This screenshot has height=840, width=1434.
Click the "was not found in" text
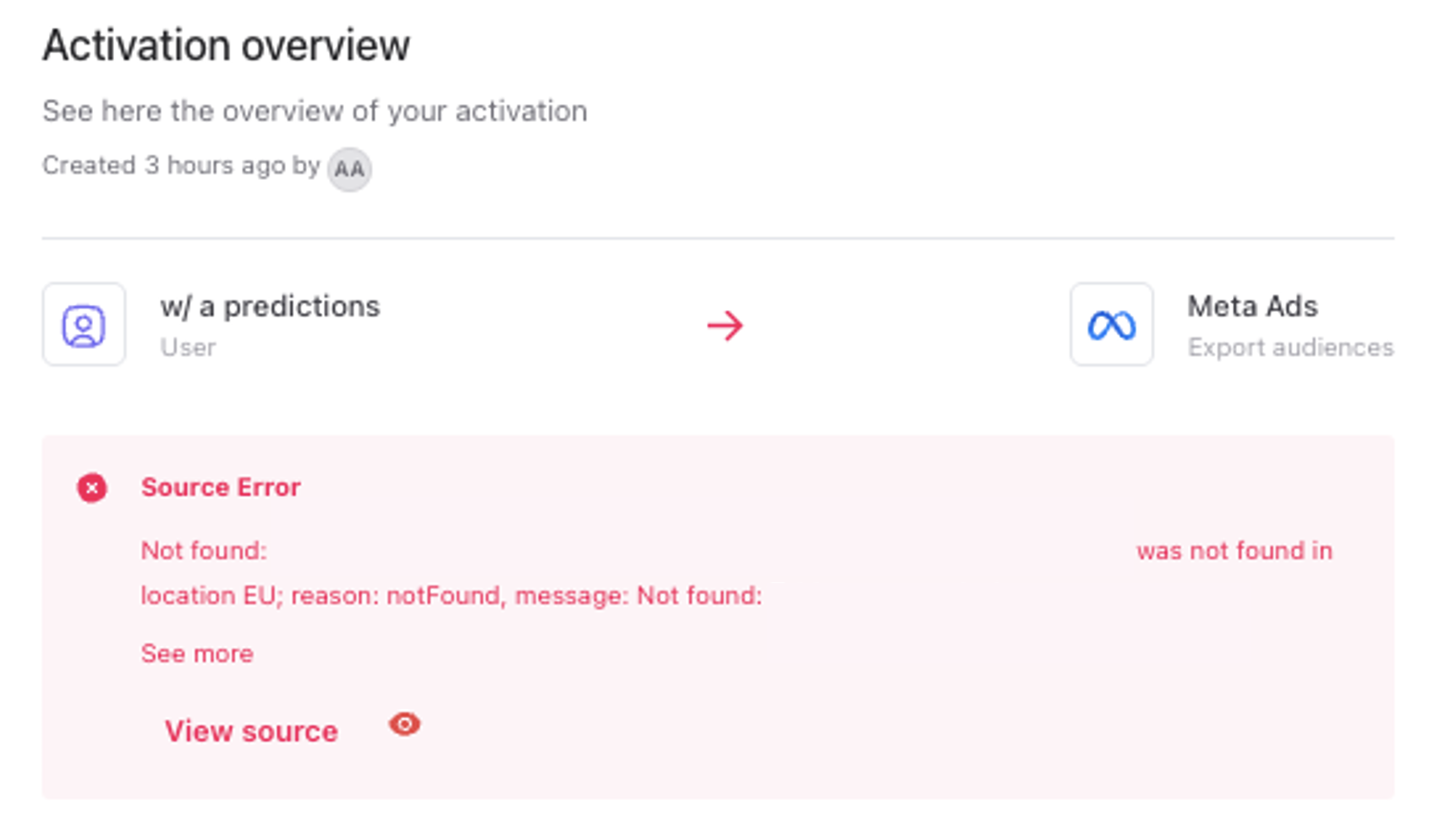tap(1234, 551)
